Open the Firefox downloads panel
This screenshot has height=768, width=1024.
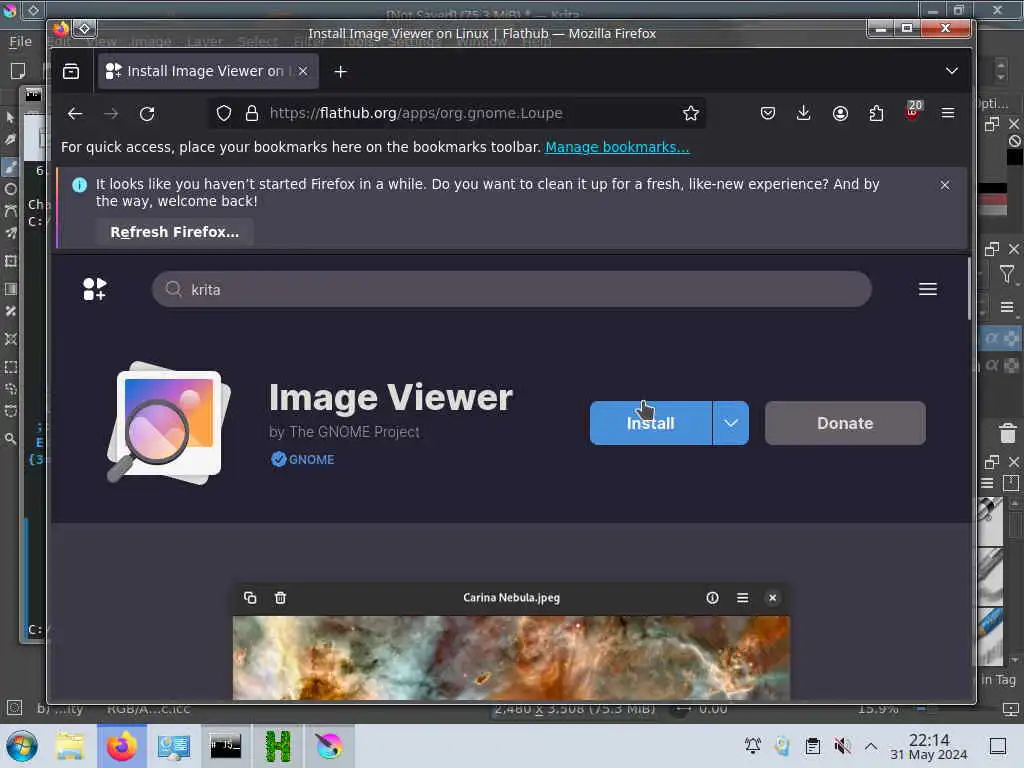point(803,114)
